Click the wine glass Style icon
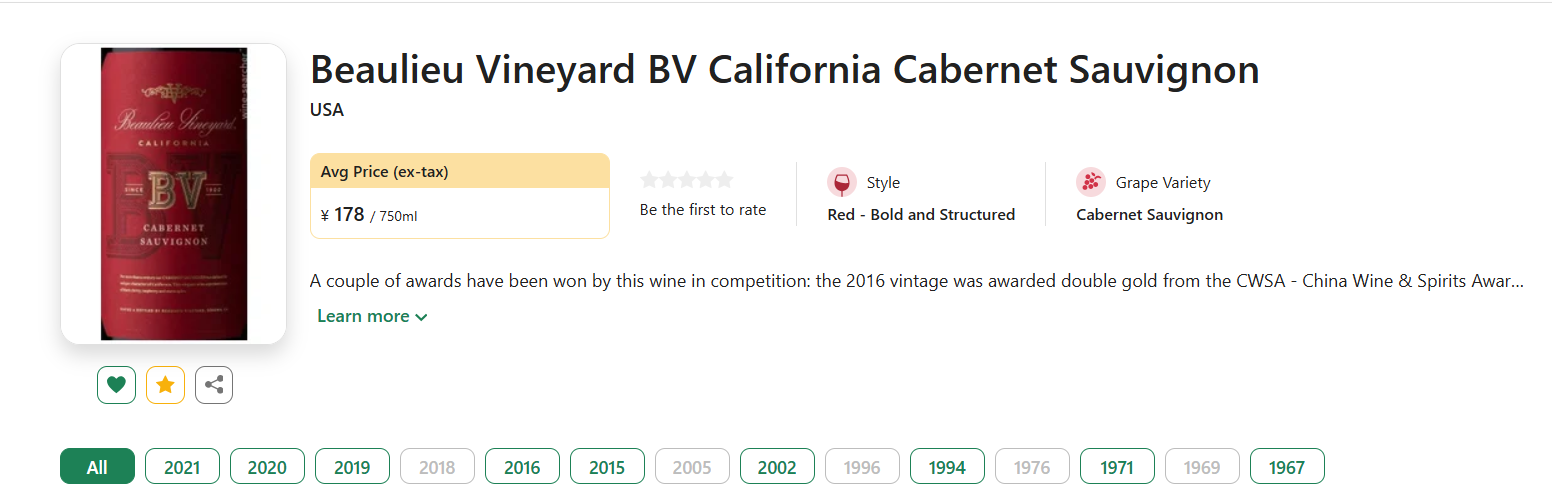This screenshot has width=1552, height=502. click(842, 183)
